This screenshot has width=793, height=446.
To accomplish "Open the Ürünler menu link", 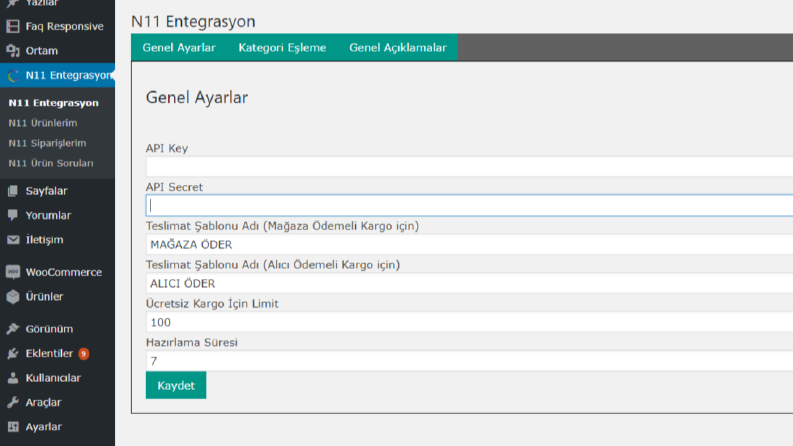I will pos(45,296).
